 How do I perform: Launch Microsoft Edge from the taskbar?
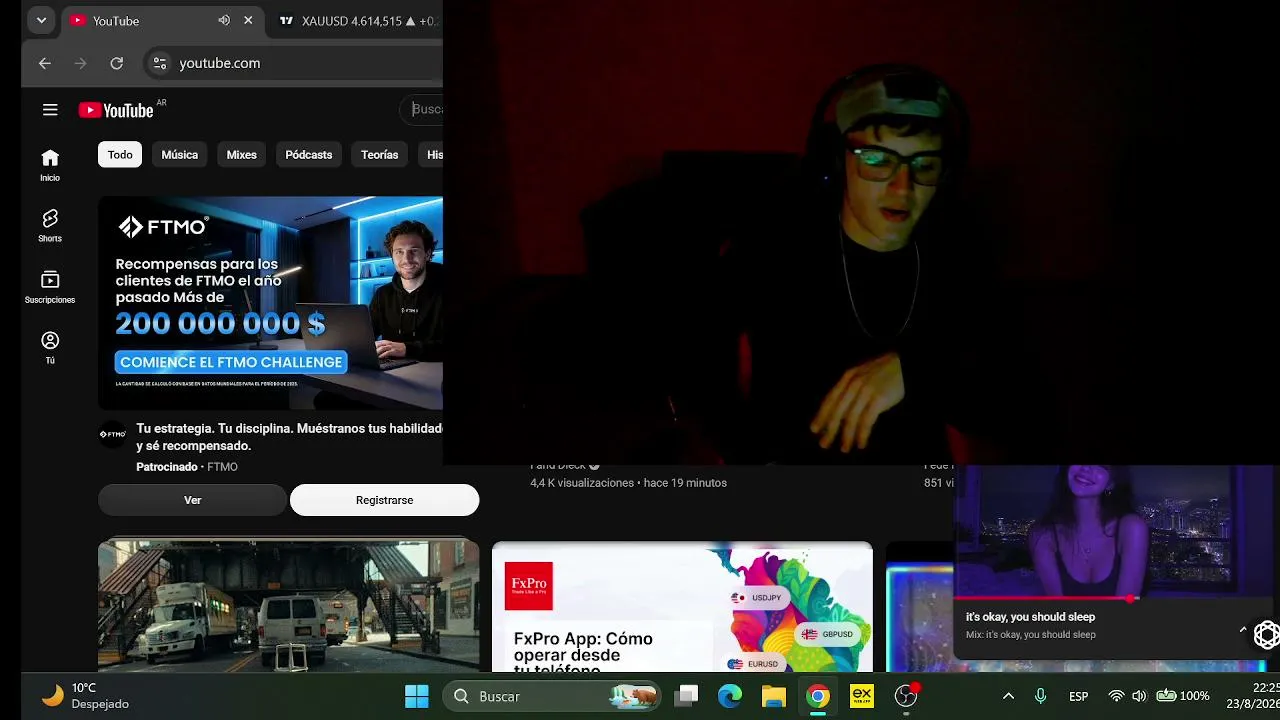[x=730, y=696]
